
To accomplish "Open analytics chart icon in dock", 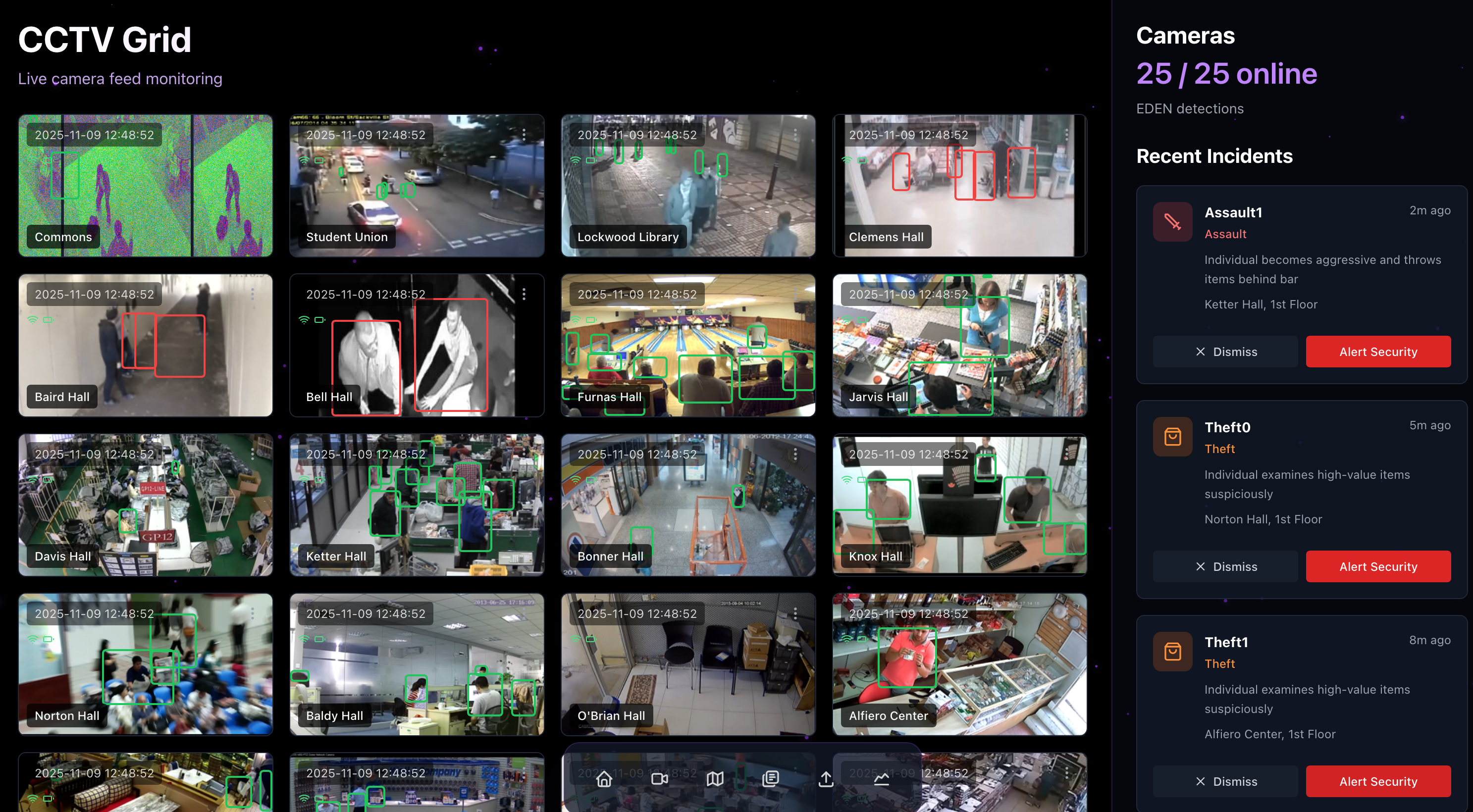I will click(x=881, y=778).
